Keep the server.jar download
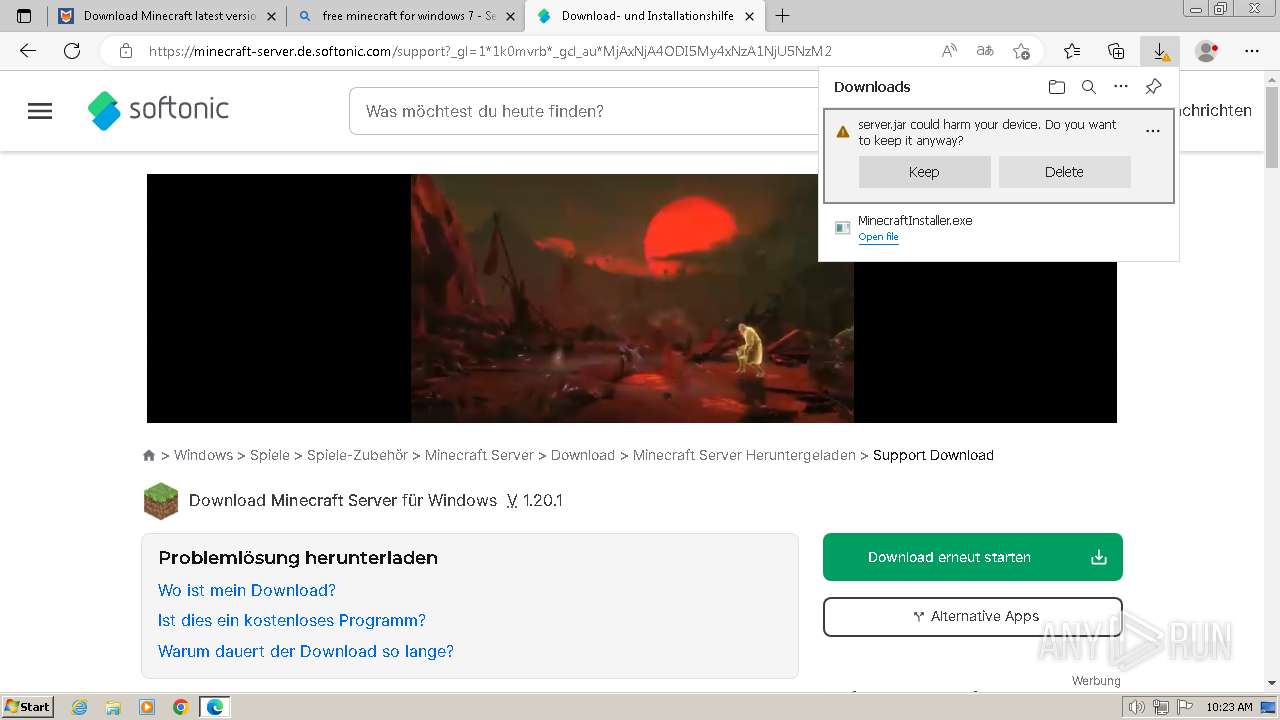Viewport: 1280px width, 720px height. coord(924,172)
